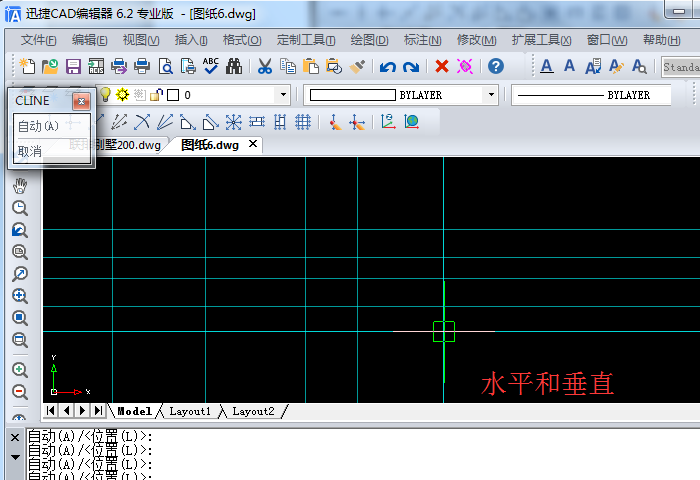This screenshot has height=480, width=700.
Task: Select the plain A single-line text tool
Action: pos(569,66)
